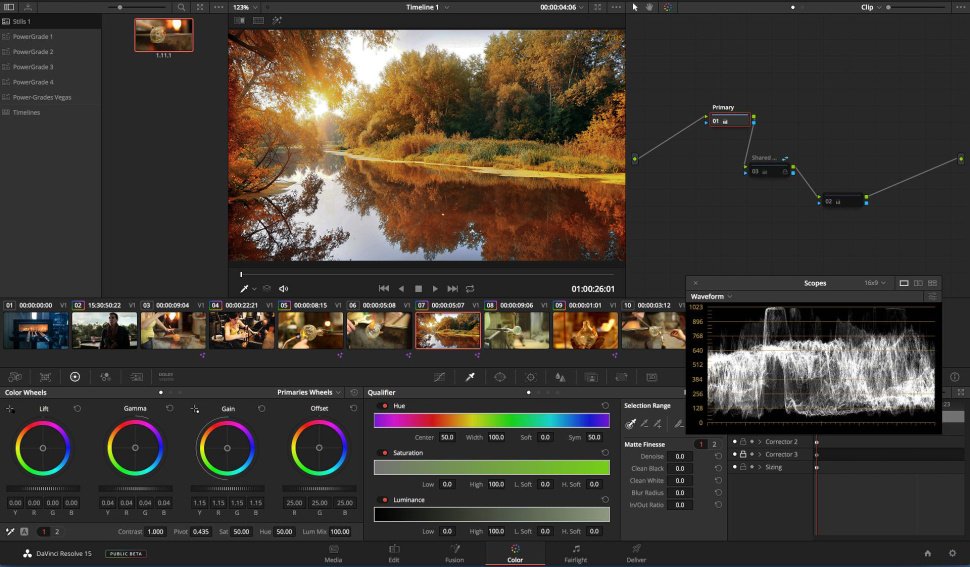Viewport: 970px width, 567px height.
Task: Click the Hue spectrum color bar
Action: coord(492,420)
